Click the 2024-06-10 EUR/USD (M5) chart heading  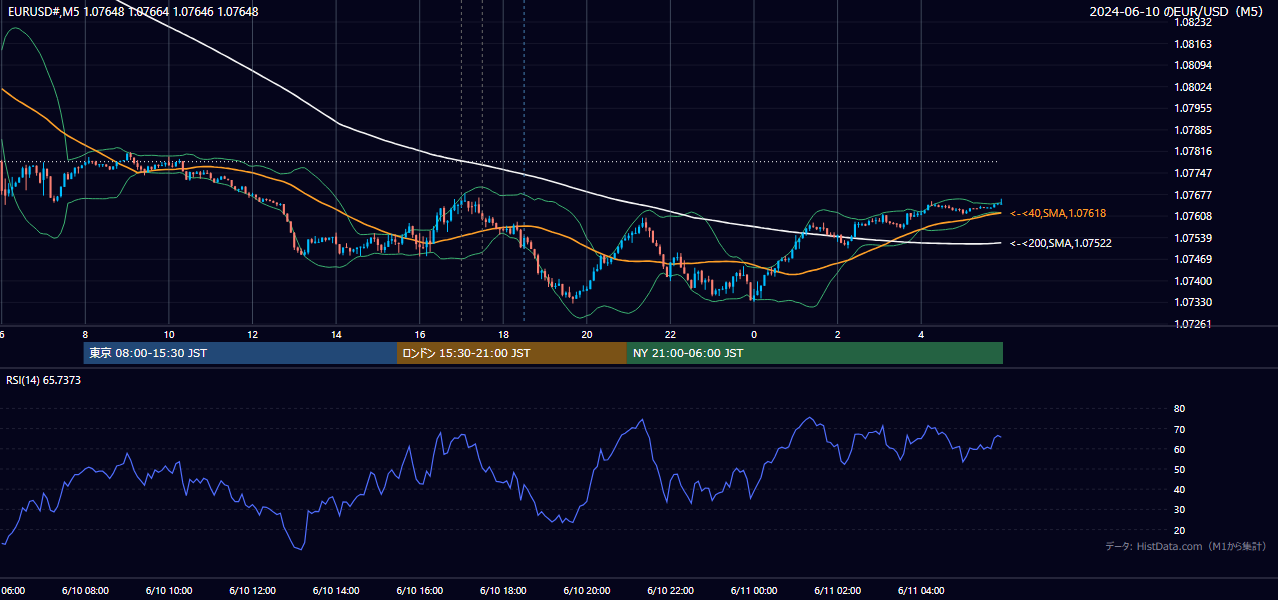click(1177, 12)
